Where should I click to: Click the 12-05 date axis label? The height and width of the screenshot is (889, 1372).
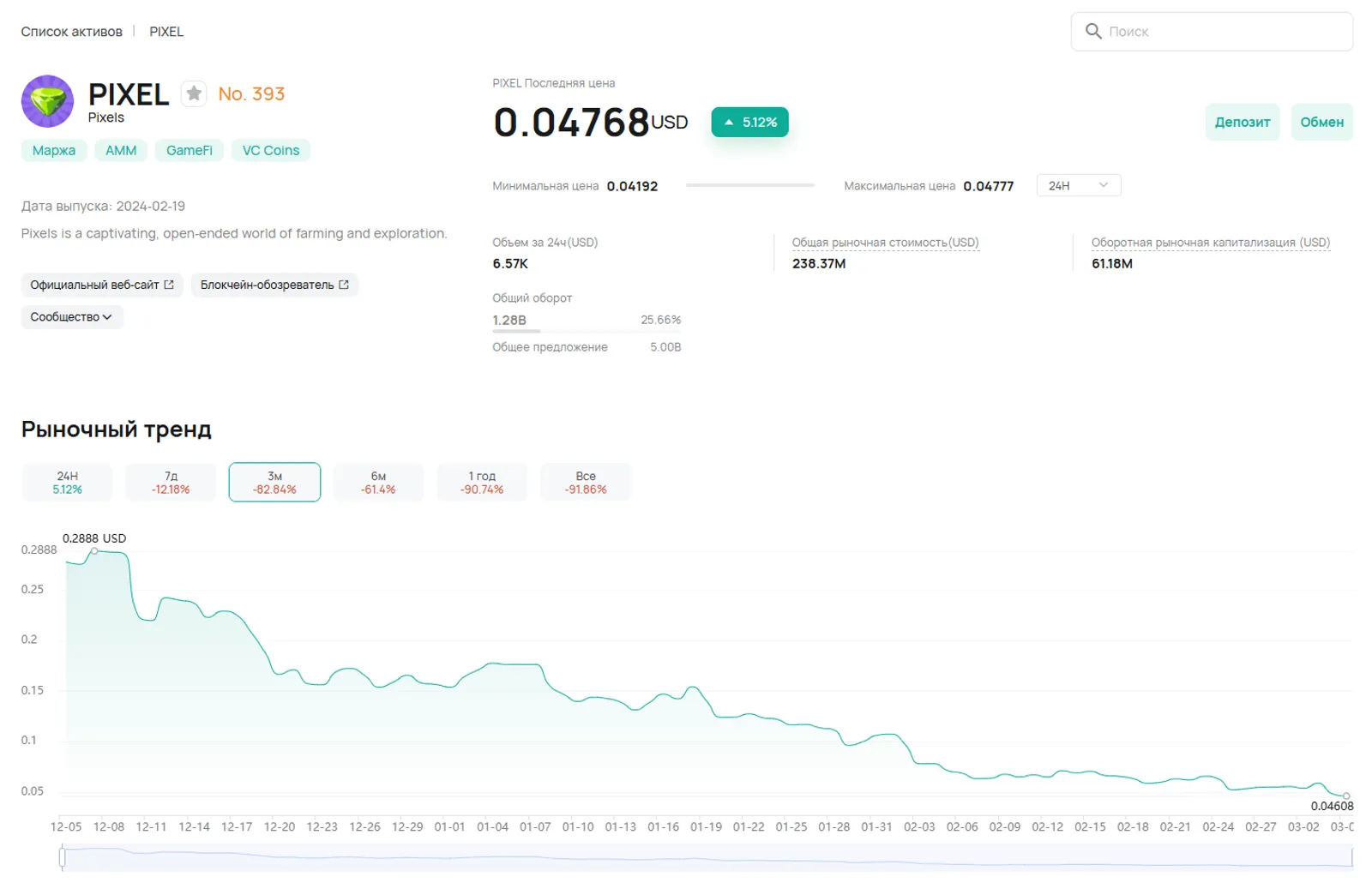66,827
